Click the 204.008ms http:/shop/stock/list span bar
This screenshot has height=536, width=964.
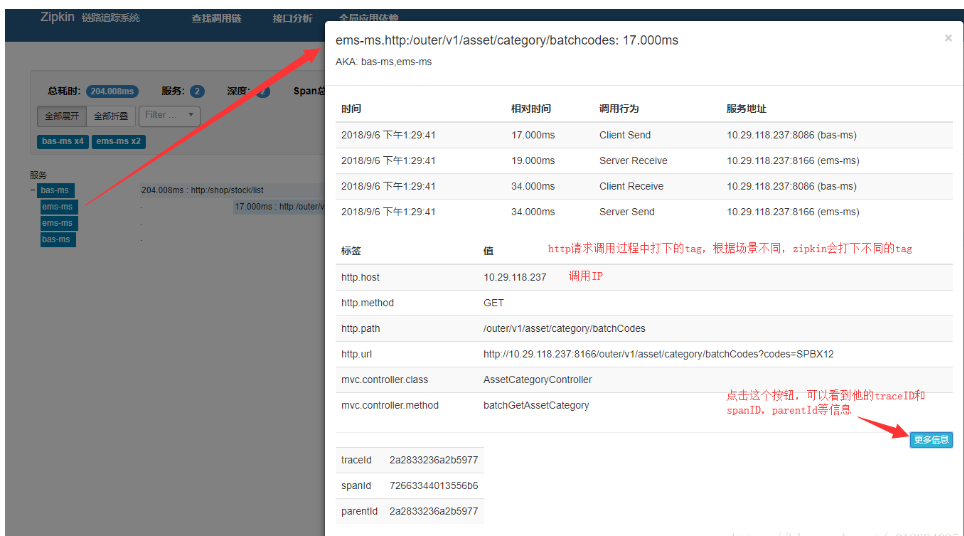click(232, 191)
